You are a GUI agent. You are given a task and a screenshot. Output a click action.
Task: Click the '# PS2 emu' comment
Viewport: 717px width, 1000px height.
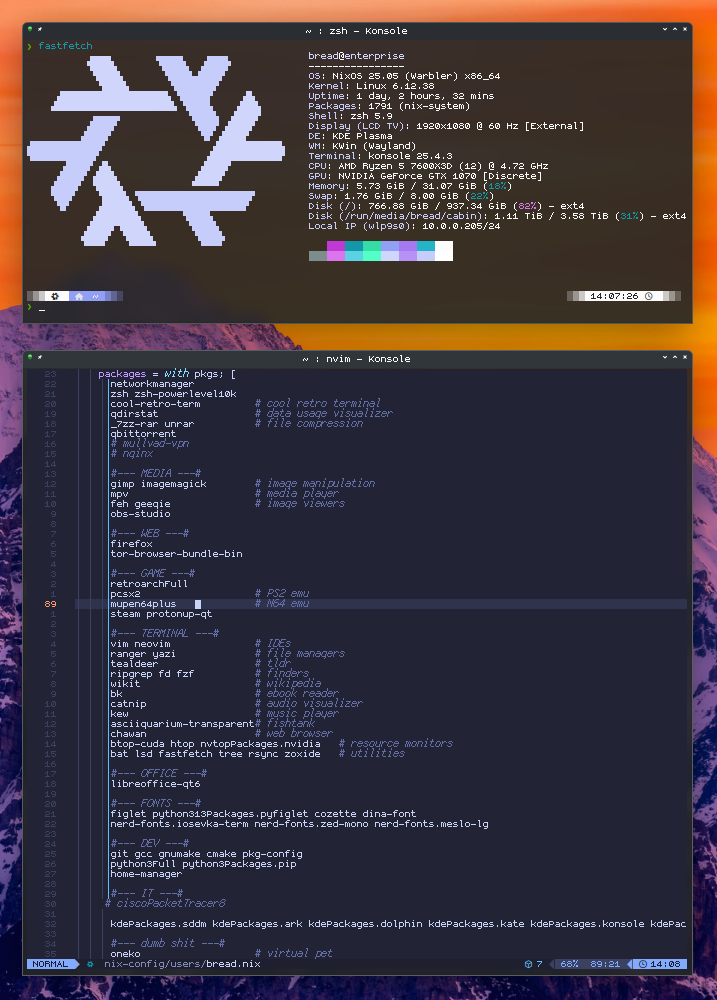point(282,593)
